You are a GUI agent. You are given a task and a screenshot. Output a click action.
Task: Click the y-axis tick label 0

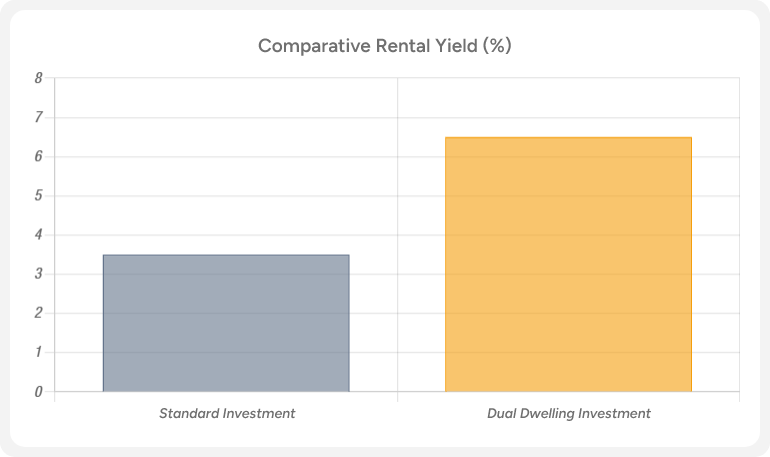pos(38,392)
